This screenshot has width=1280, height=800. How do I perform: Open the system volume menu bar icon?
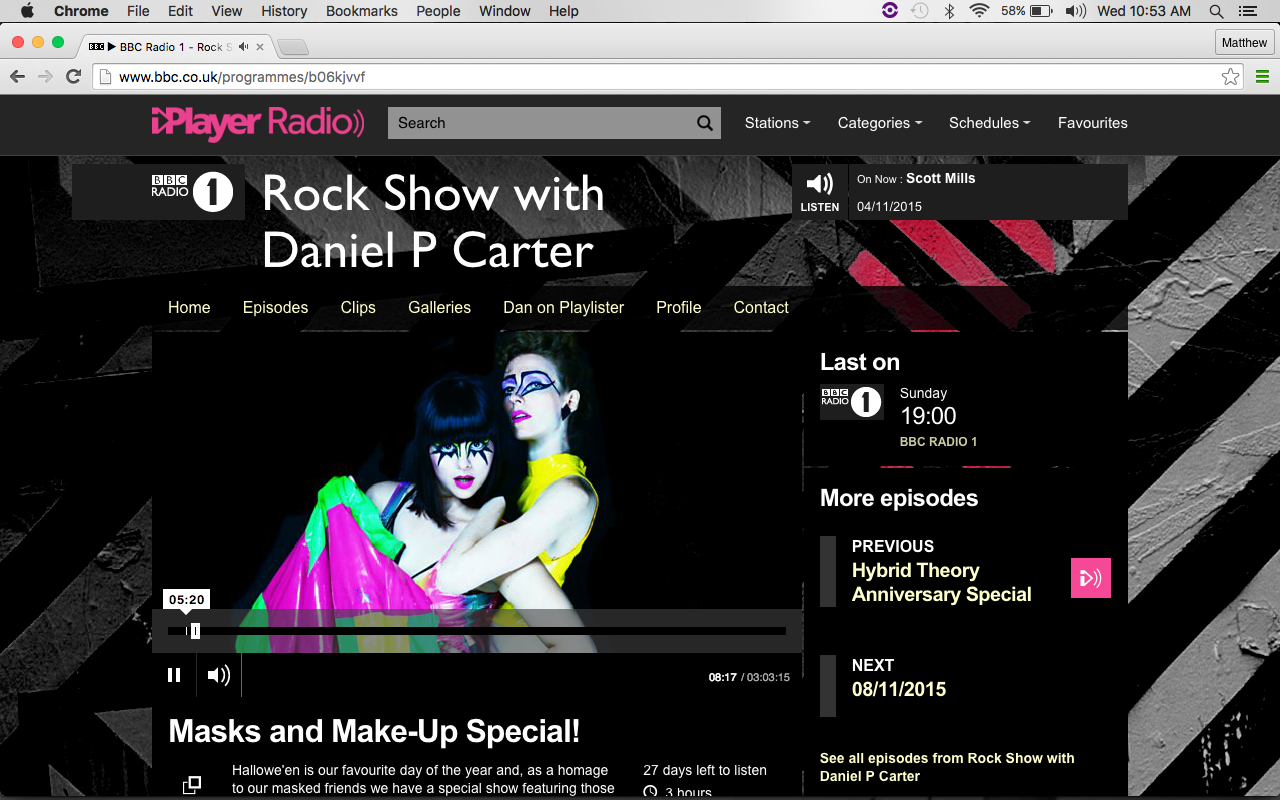[x=1075, y=11]
